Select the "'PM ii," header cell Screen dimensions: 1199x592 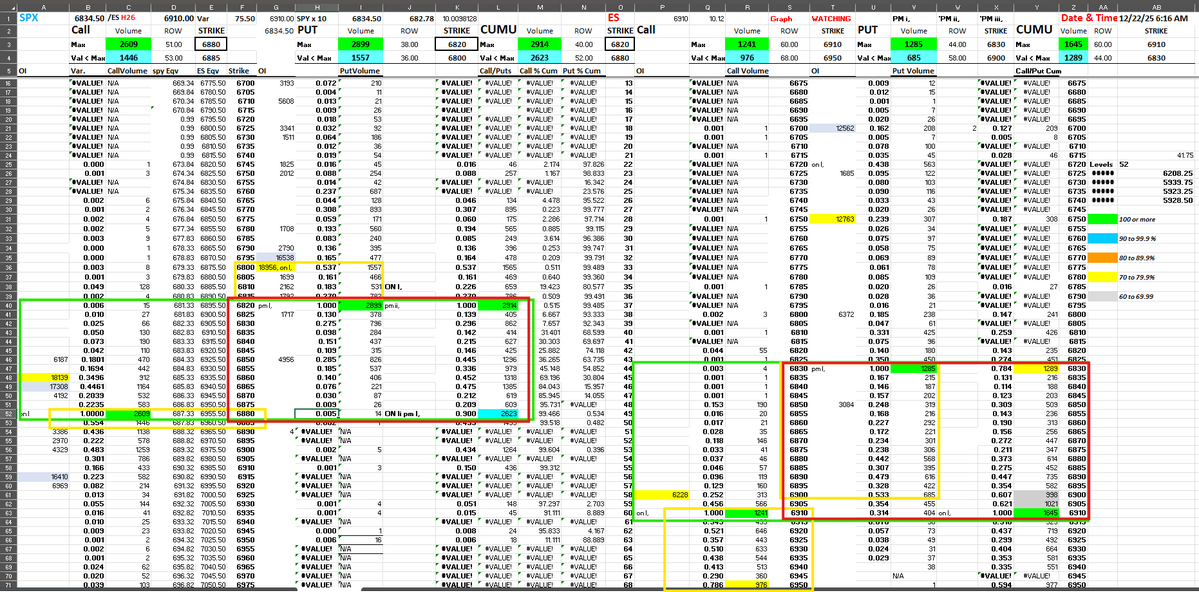(x=957, y=16)
